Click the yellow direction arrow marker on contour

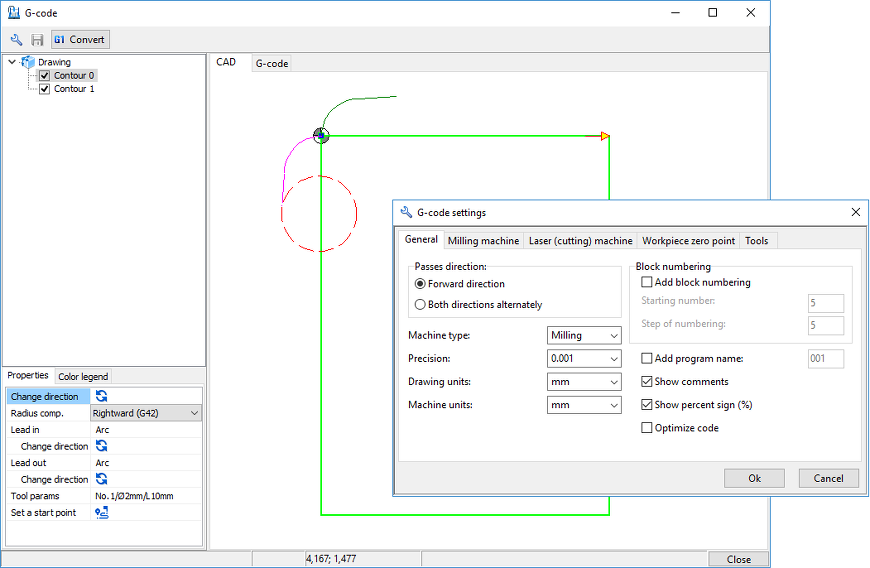605,136
